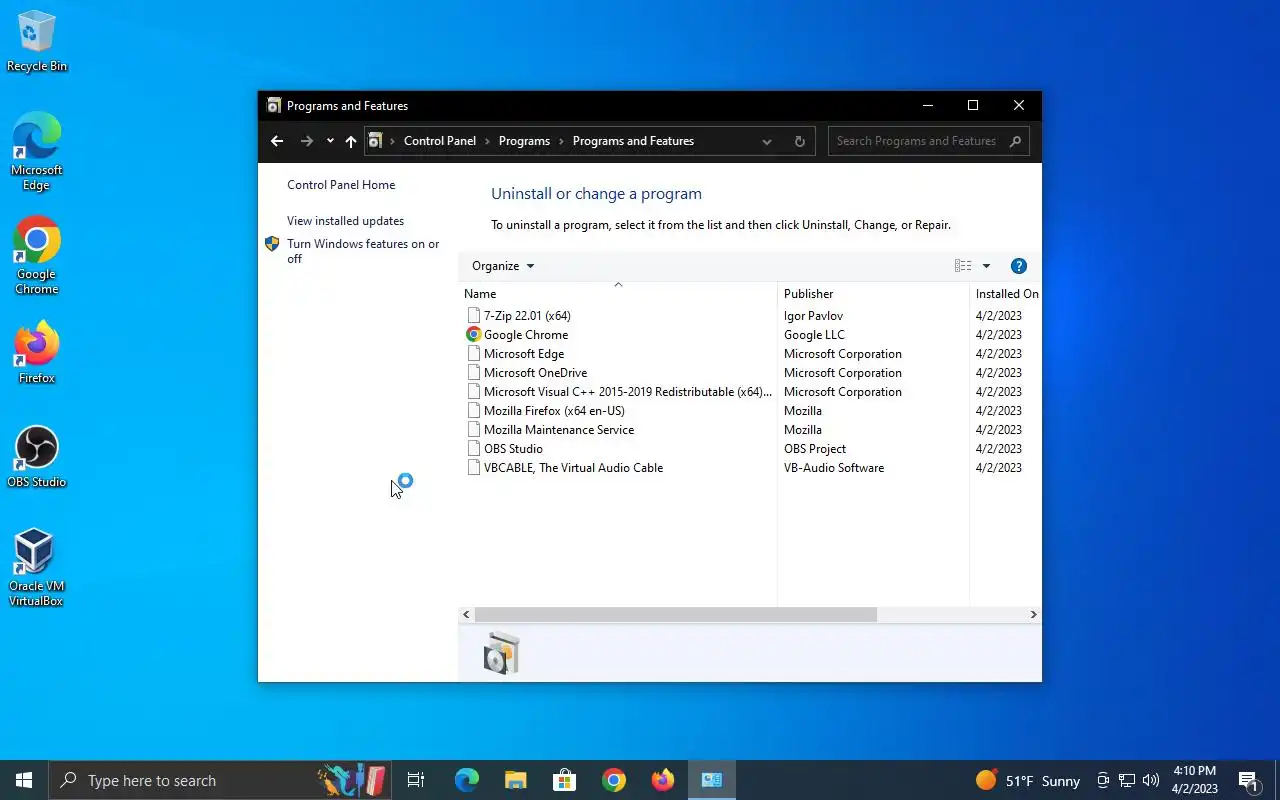This screenshot has height=800, width=1280.
Task: Open the network tray icon
Action: point(1127,780)
